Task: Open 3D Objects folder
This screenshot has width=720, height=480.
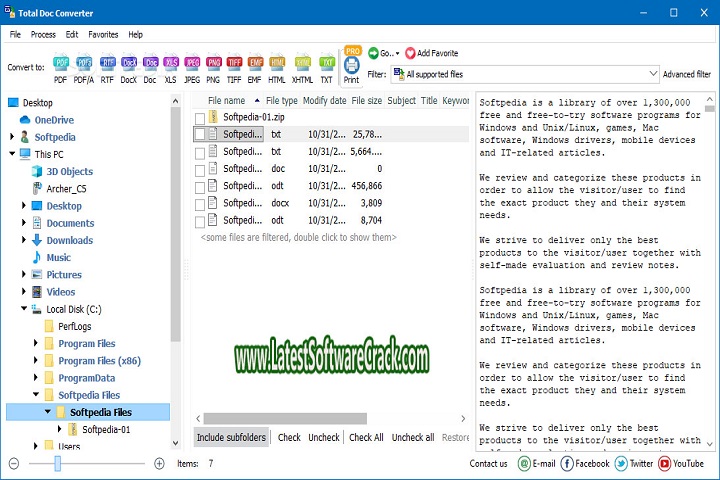Action: click(69, 171)
